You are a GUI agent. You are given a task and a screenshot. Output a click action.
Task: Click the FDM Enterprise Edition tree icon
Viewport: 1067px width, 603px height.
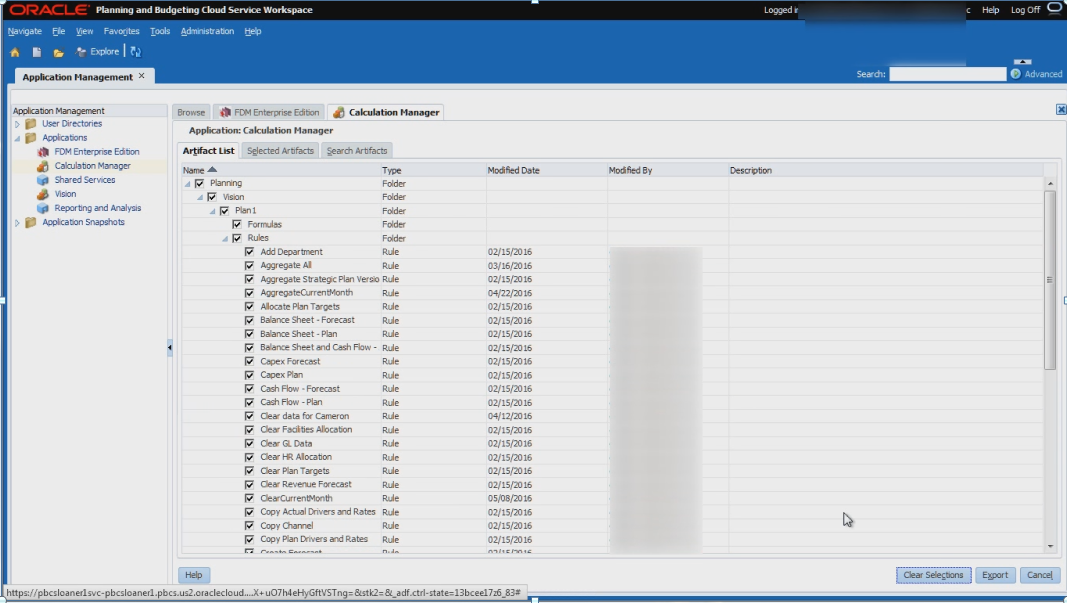click(43, 152)
